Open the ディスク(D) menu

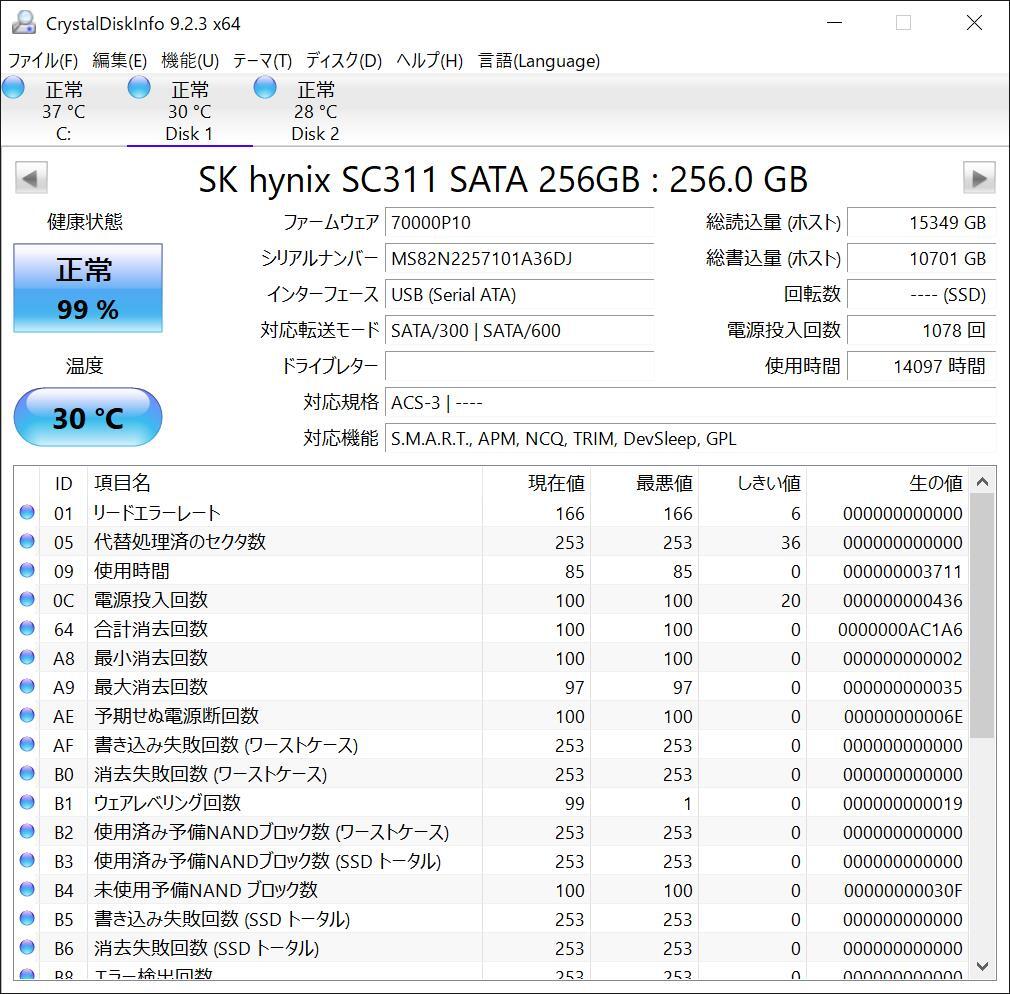pyautogui.click(x=344, y=61)
